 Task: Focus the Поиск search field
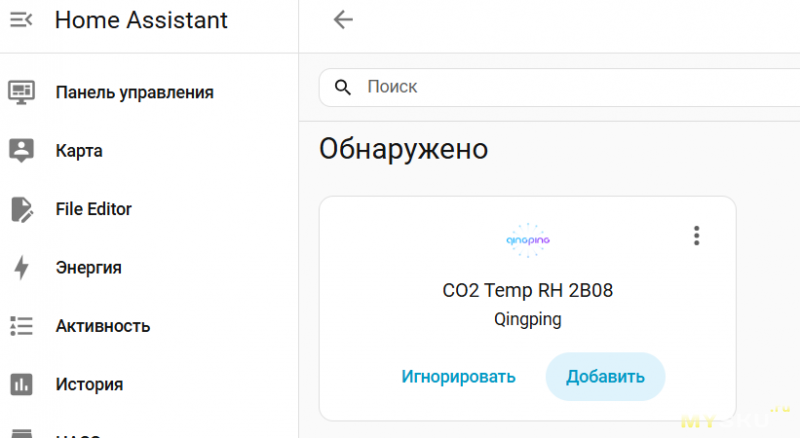point(560,87)
